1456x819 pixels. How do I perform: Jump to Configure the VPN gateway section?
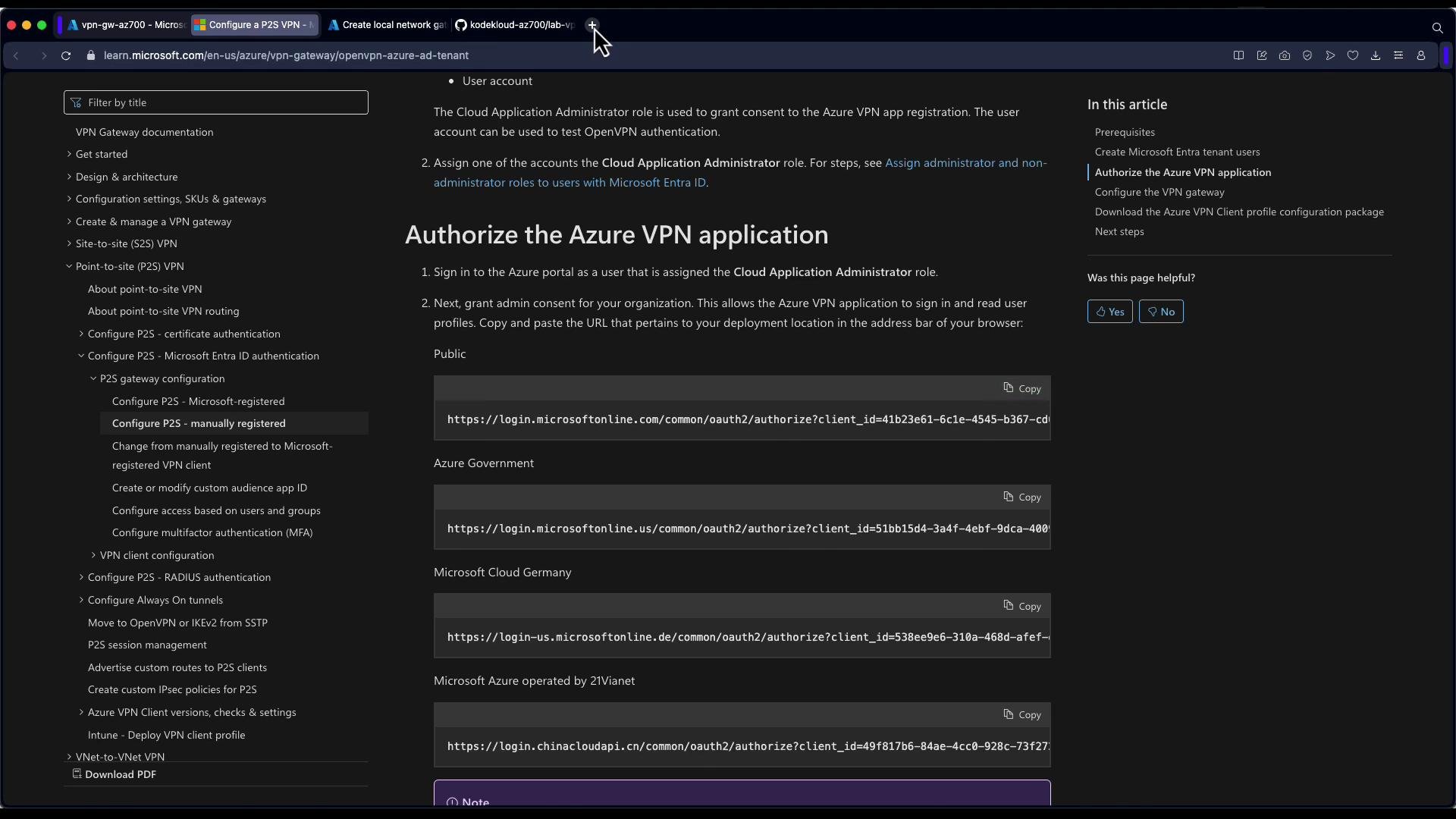(x=1159, y=192)
